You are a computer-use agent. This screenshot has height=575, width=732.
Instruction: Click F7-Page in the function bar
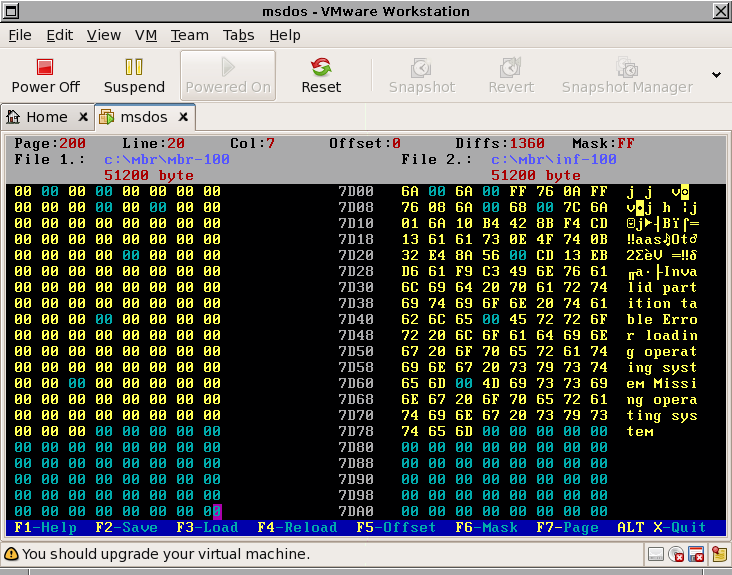pos(567,527)
